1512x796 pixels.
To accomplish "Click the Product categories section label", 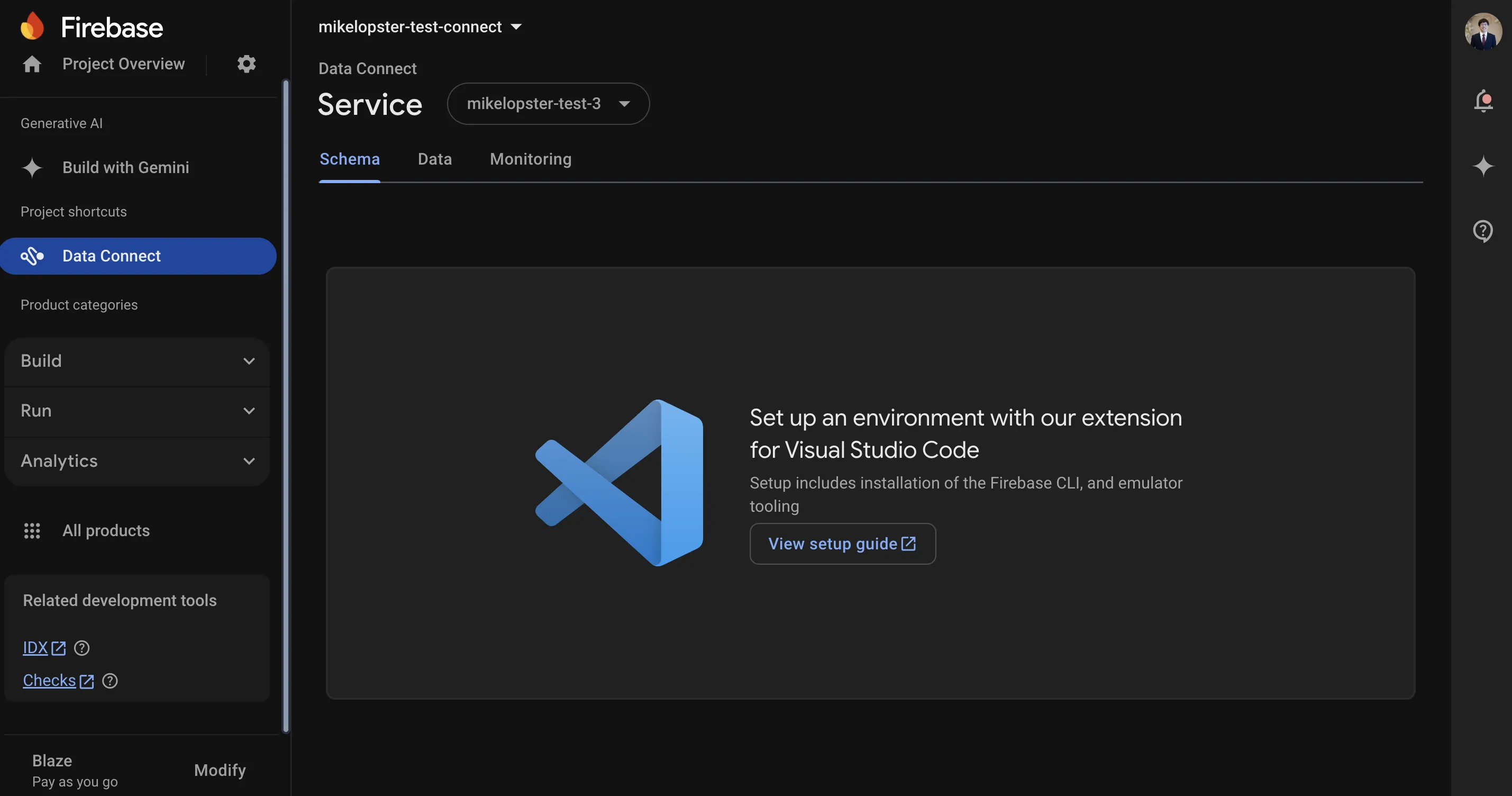I will click(x=79, y=305).
